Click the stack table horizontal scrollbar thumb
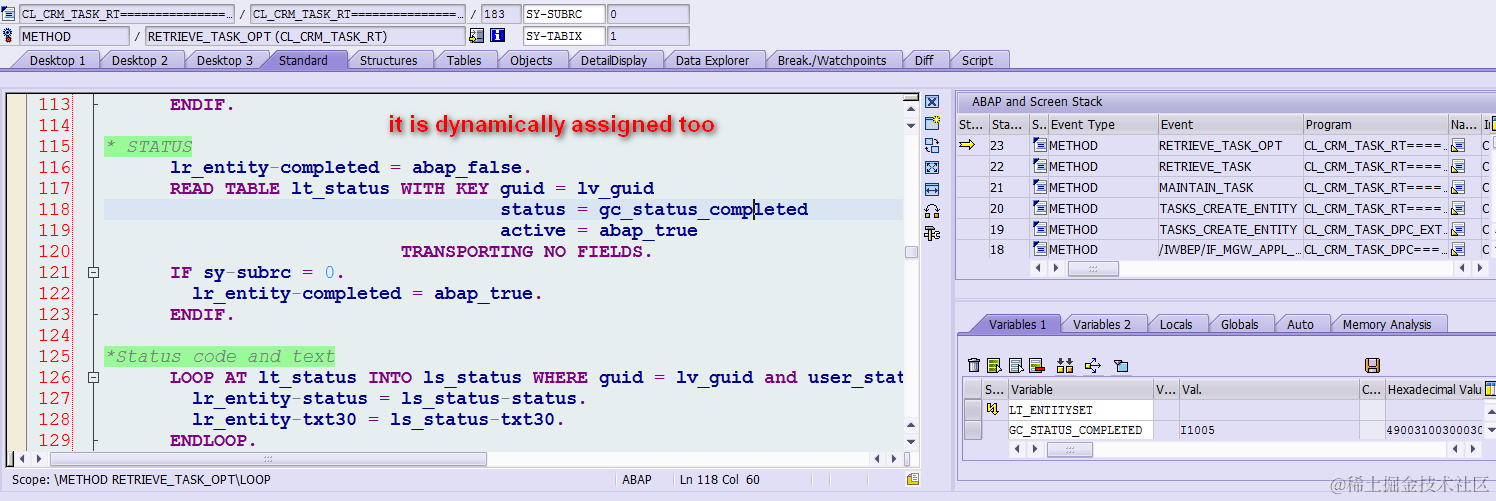Viewport: 1496px width, 501px height. 1093,268
